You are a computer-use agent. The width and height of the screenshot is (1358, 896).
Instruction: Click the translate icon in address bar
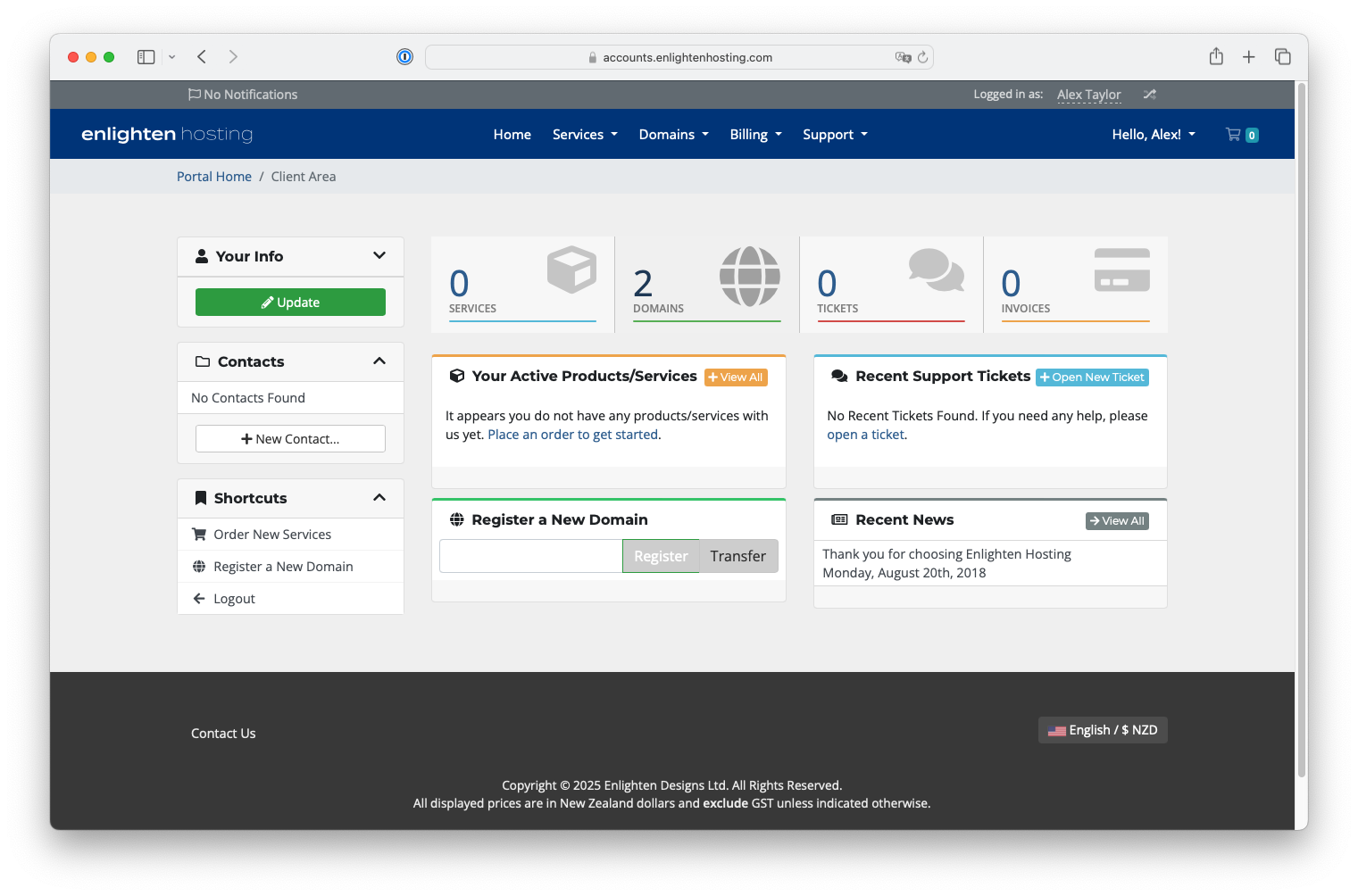coord(903,57)
